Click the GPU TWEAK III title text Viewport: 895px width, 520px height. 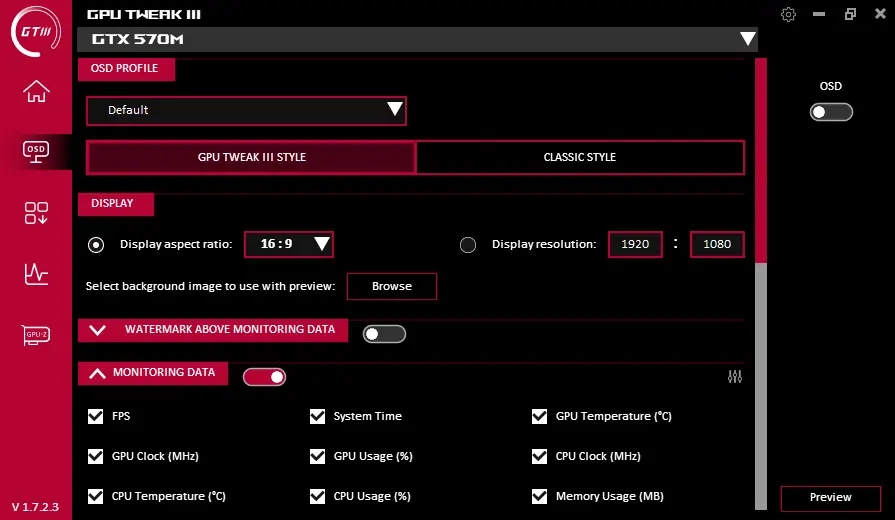[x=144, y=14]
